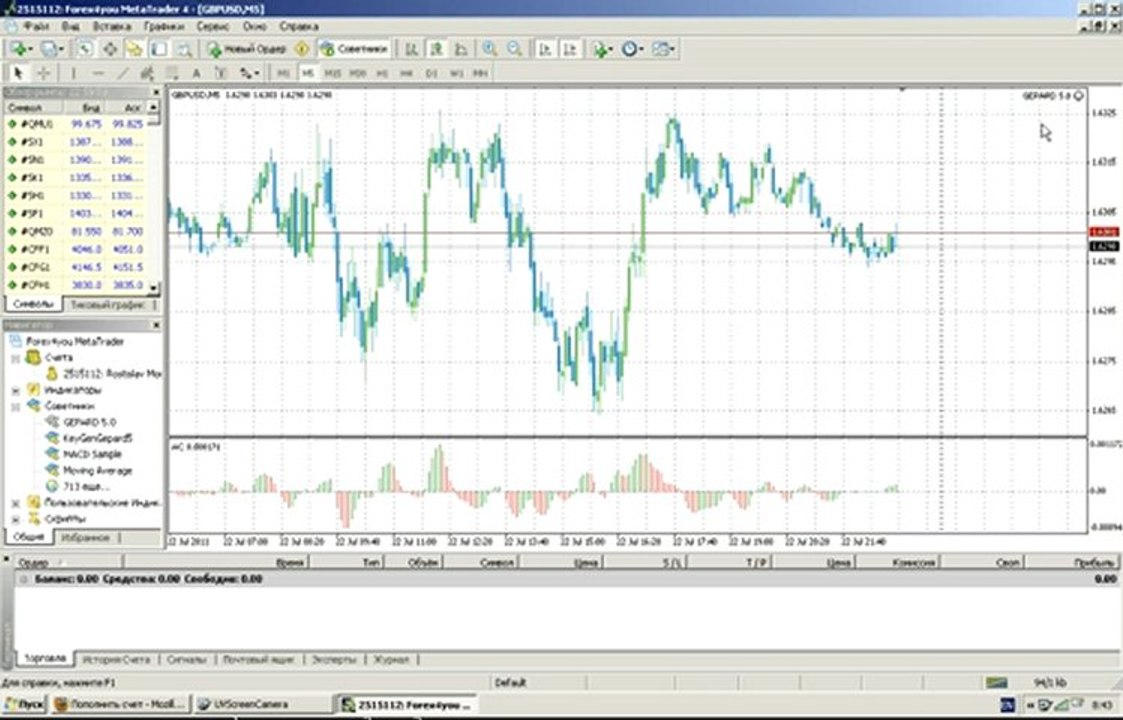The height and width of the screenshot is (720, 1123).
Task: Open the arrows objects dropdown
Action: (249, 72)
